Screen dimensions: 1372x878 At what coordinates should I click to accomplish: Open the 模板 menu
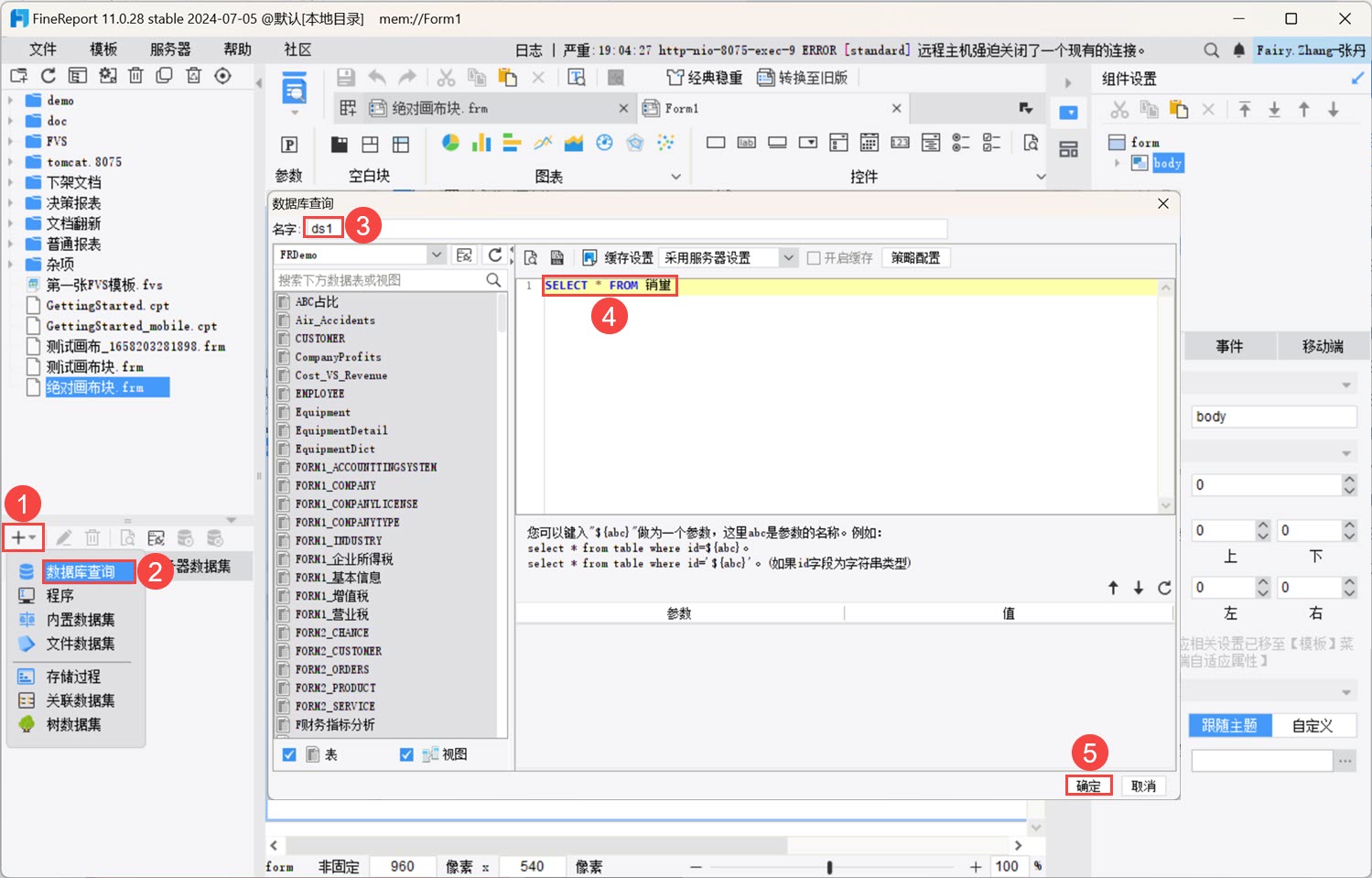tap(103, 49)
